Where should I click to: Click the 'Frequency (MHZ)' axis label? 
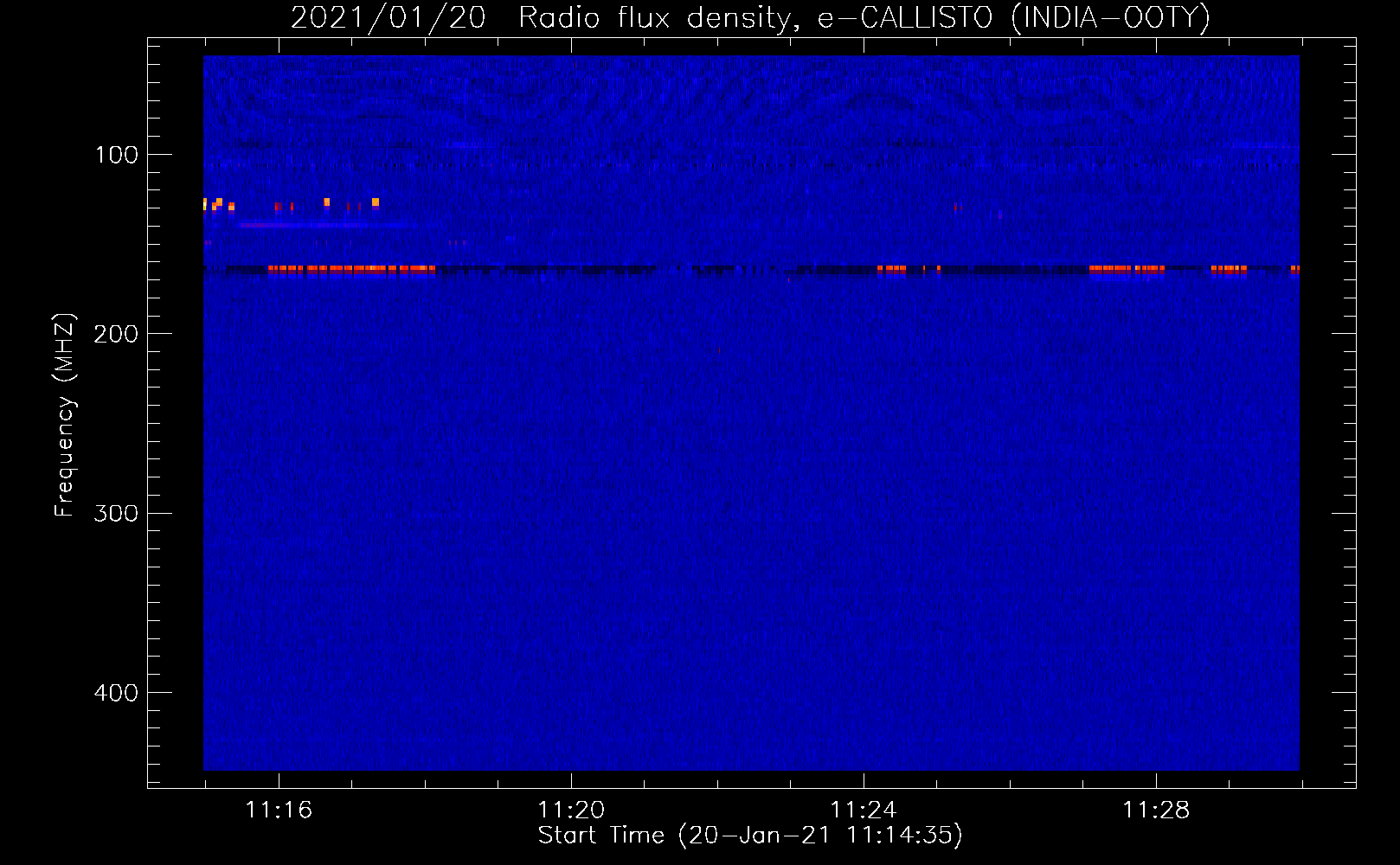coord(65,415)
